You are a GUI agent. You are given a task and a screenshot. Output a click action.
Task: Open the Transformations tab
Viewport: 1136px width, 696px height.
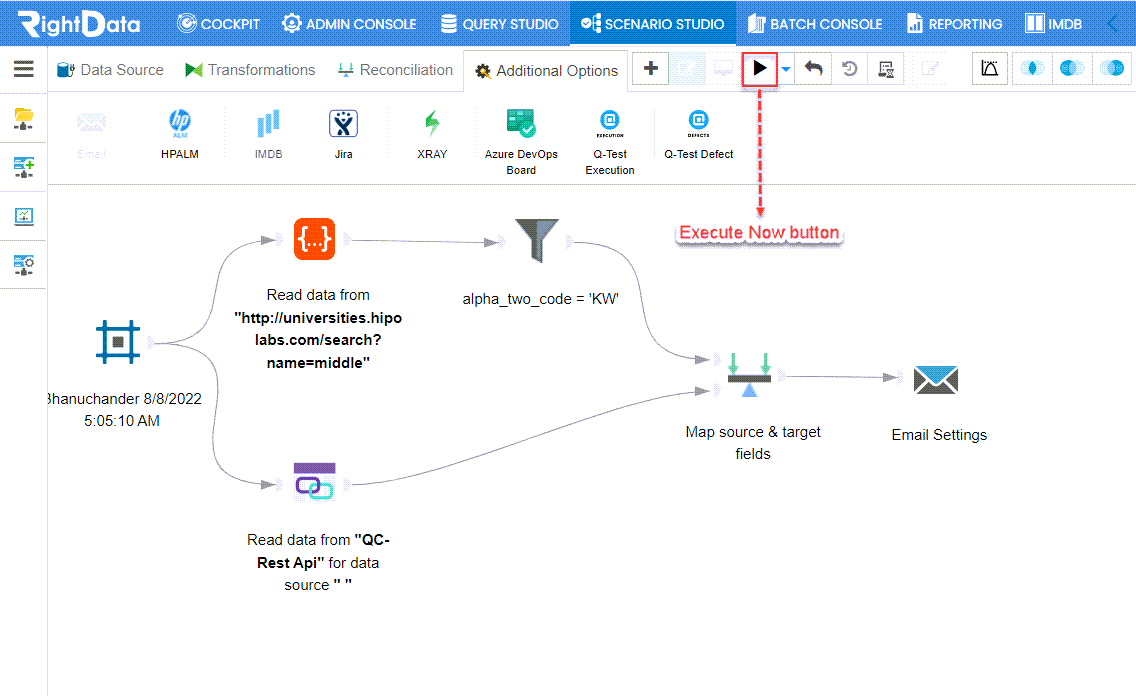coord(250,70)
